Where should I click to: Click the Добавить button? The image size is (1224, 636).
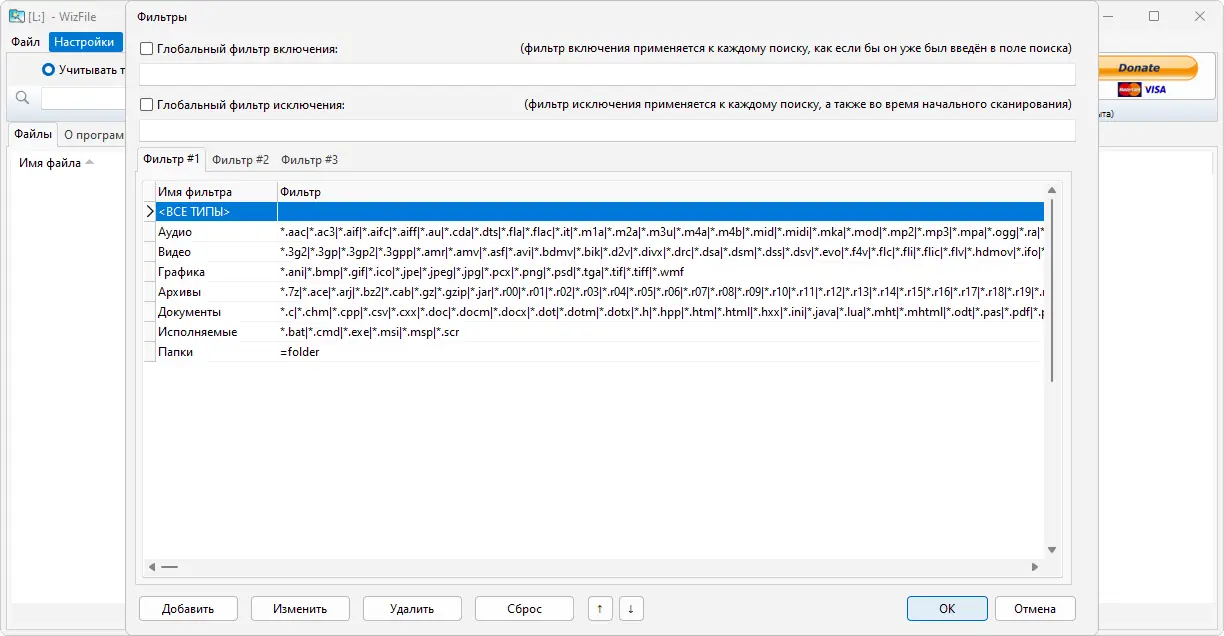[x=188, y=608]
